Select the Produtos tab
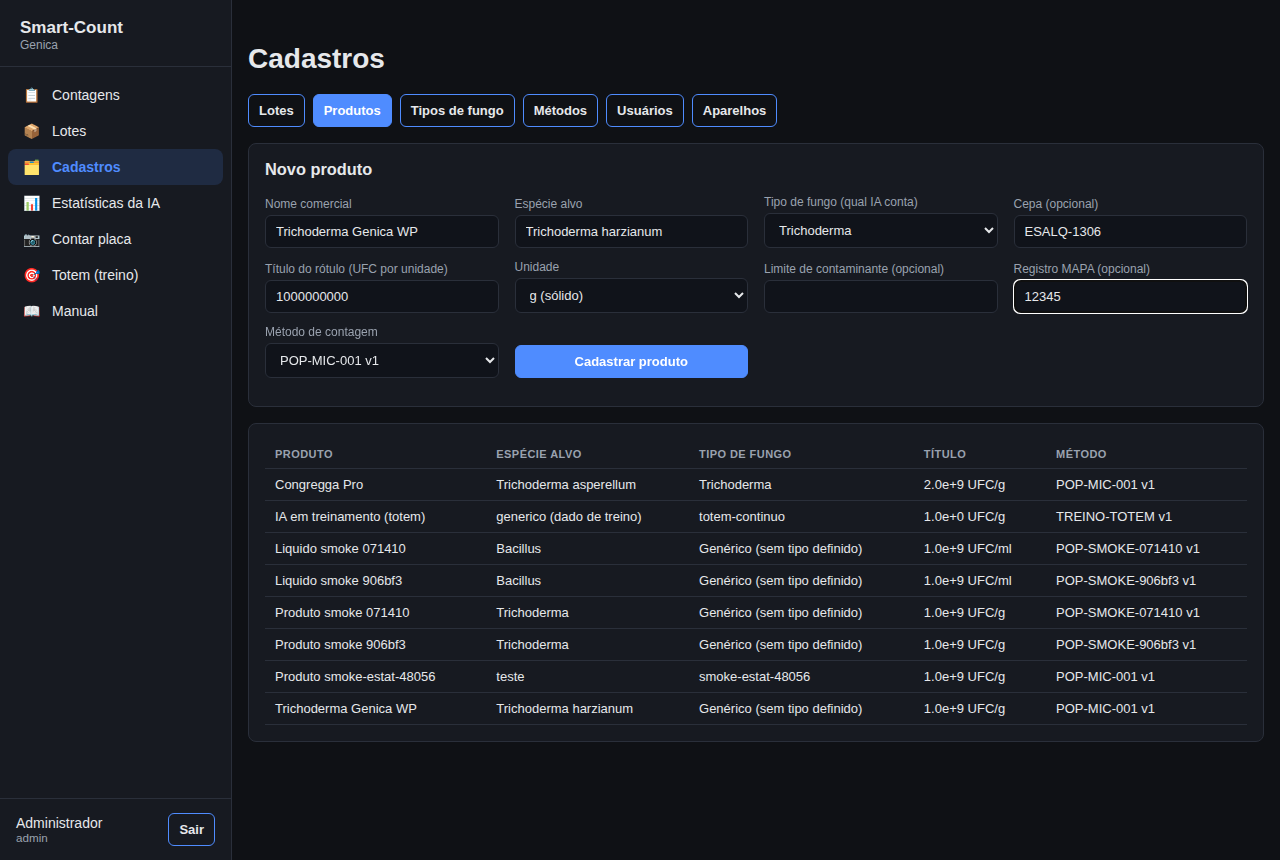1280x860 pixels. (352, 111)
